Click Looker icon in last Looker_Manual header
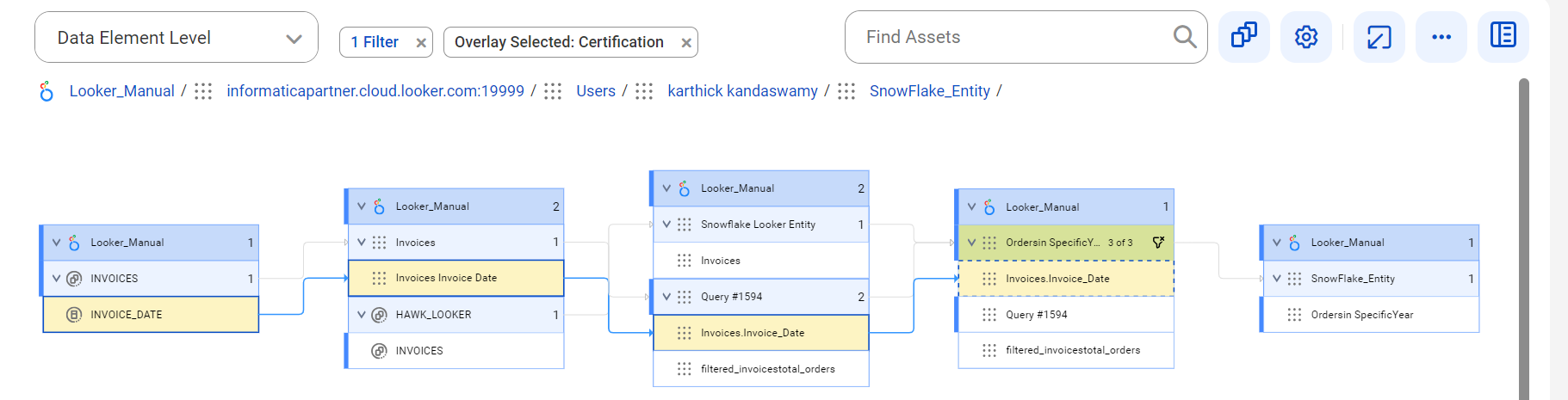The width and height of the screenshot is (1568, 400). pos(1294,243)
